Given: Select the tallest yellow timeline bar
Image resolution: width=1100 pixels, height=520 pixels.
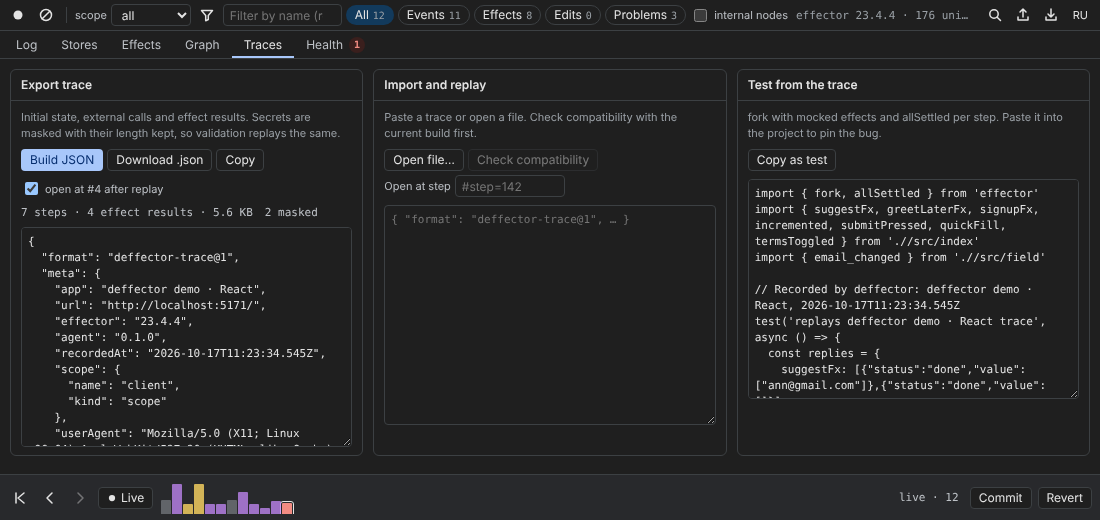Looking at the screenshot, I should [x=199, y=499].
